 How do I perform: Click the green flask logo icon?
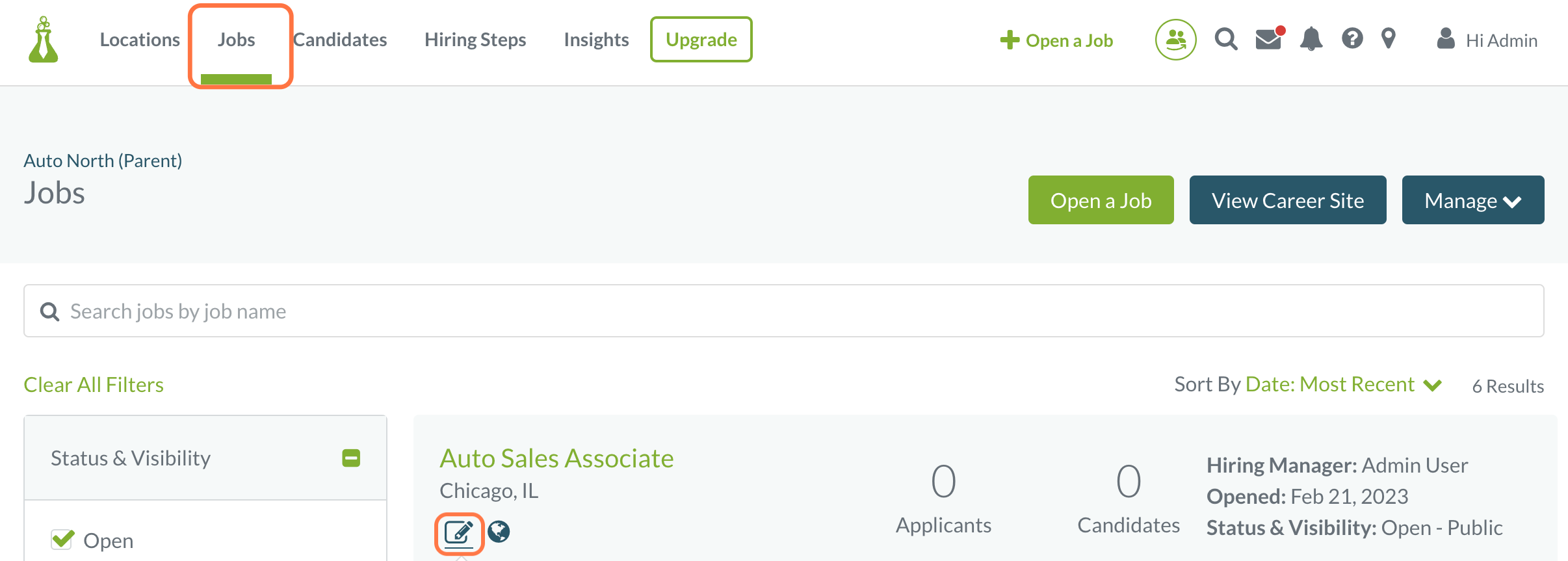44,40
